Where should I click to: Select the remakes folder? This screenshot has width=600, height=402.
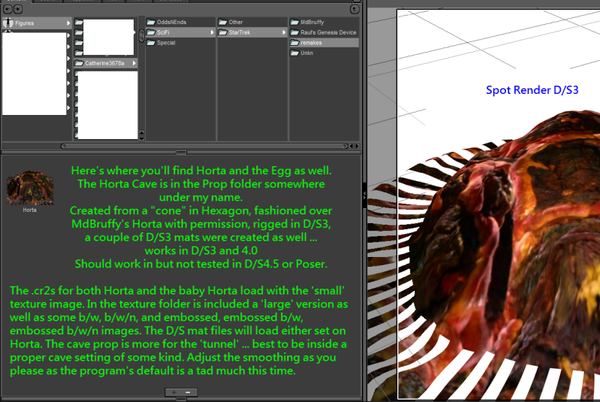[324, 43]
